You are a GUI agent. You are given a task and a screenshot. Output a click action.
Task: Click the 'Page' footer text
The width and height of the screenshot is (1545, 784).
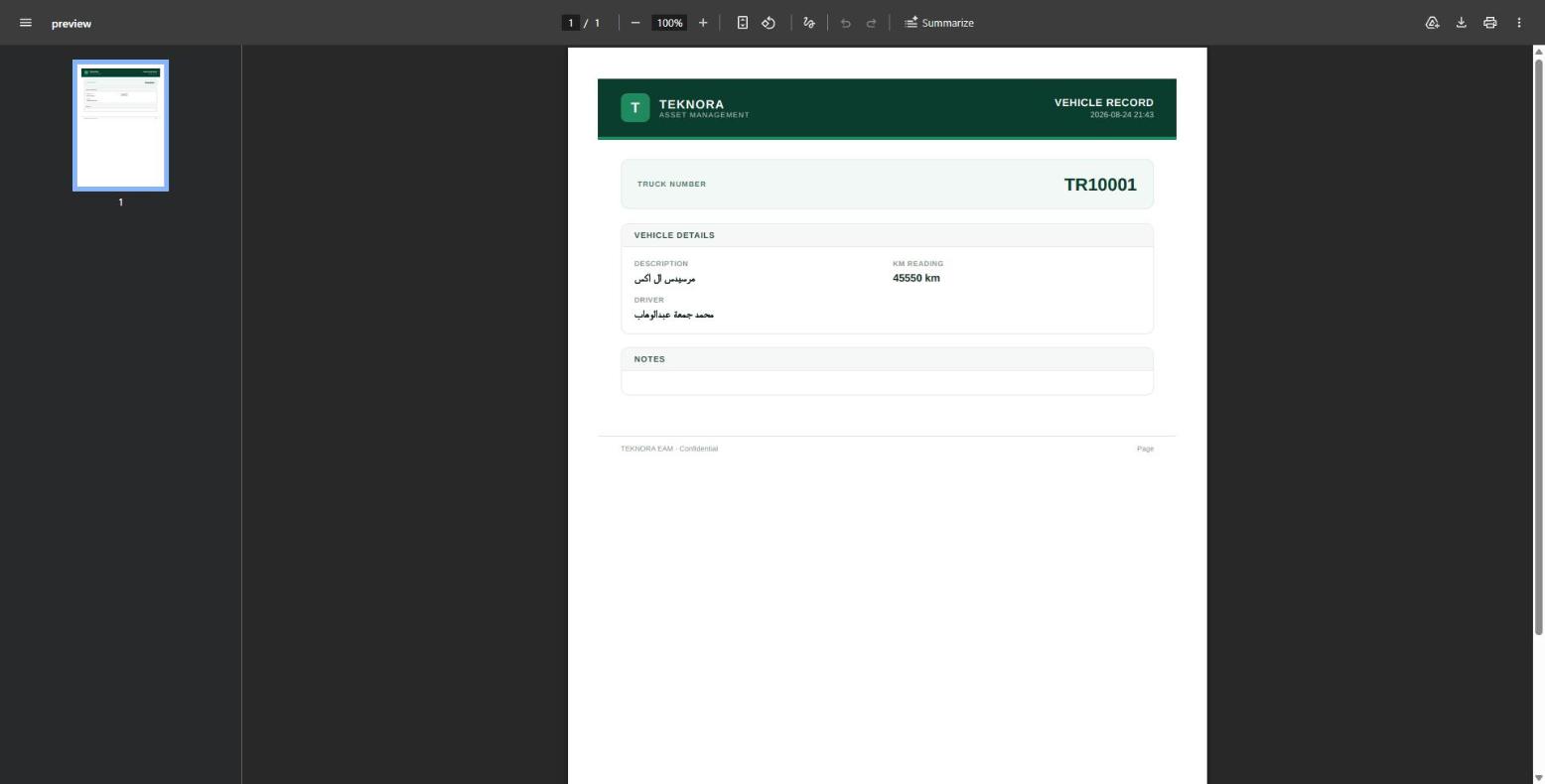(1145, 449)
